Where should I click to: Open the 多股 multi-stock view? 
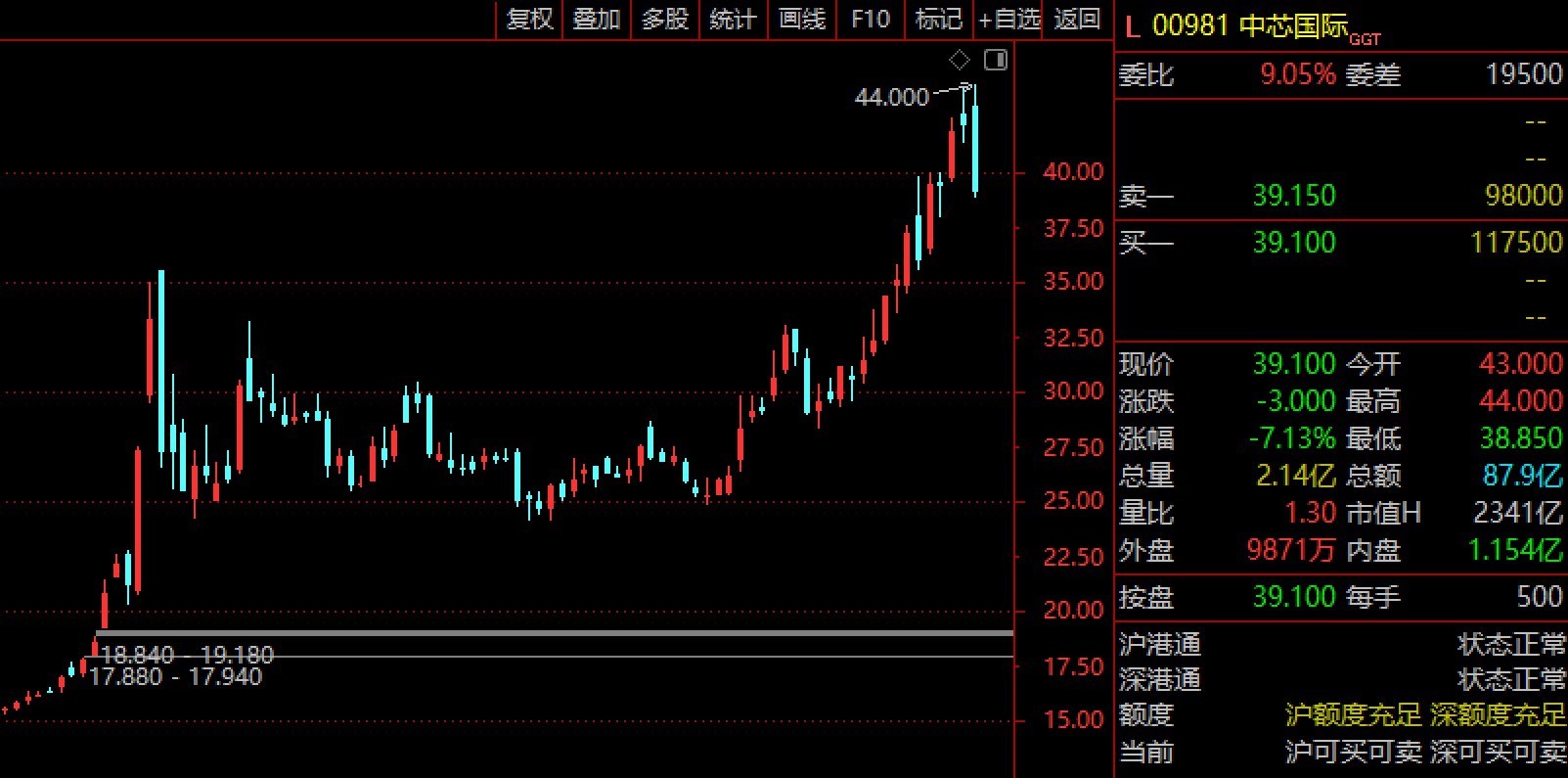point(665,20)
